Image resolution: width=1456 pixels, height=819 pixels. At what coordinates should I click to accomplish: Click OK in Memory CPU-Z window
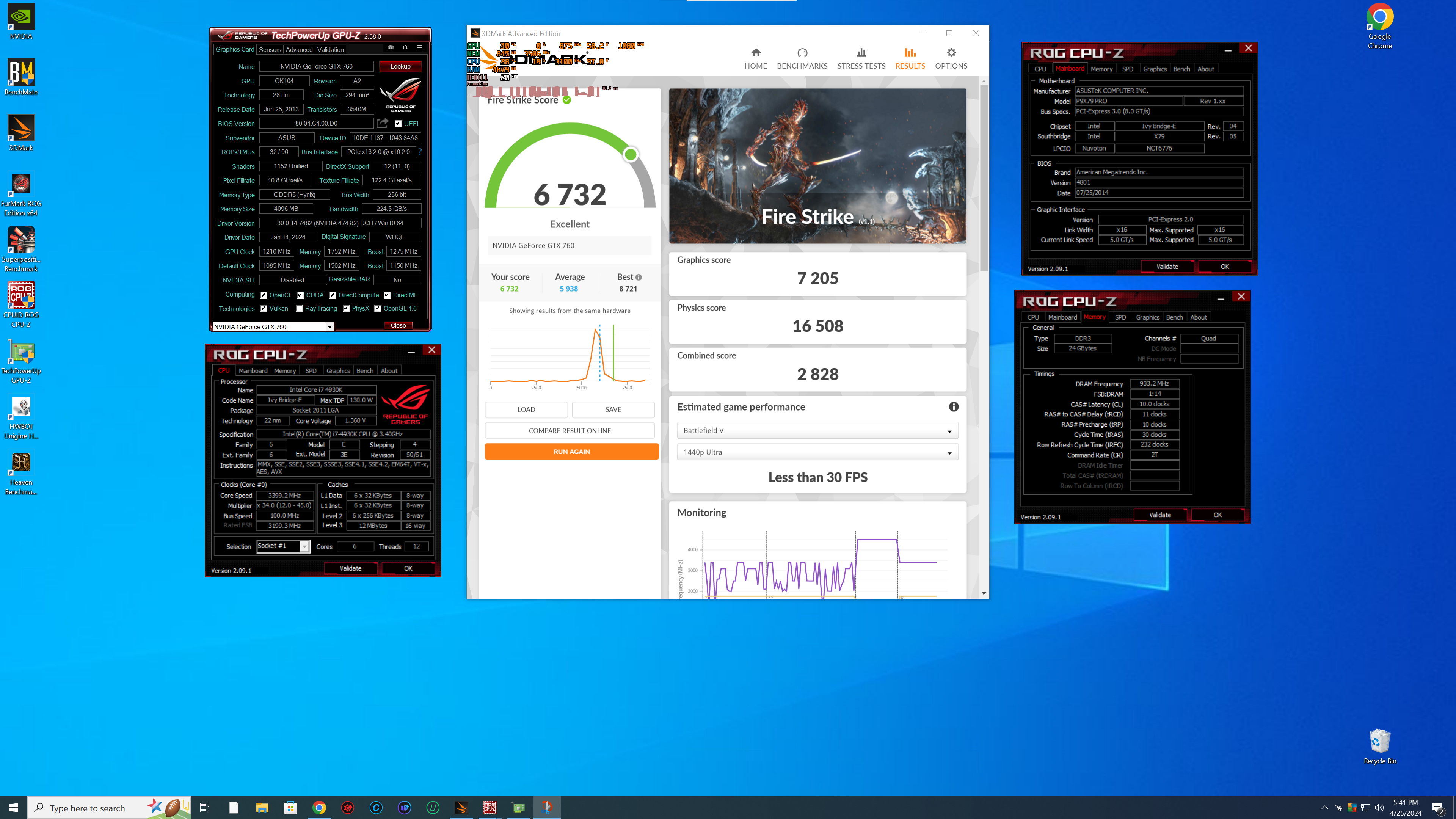point(1218,515)
